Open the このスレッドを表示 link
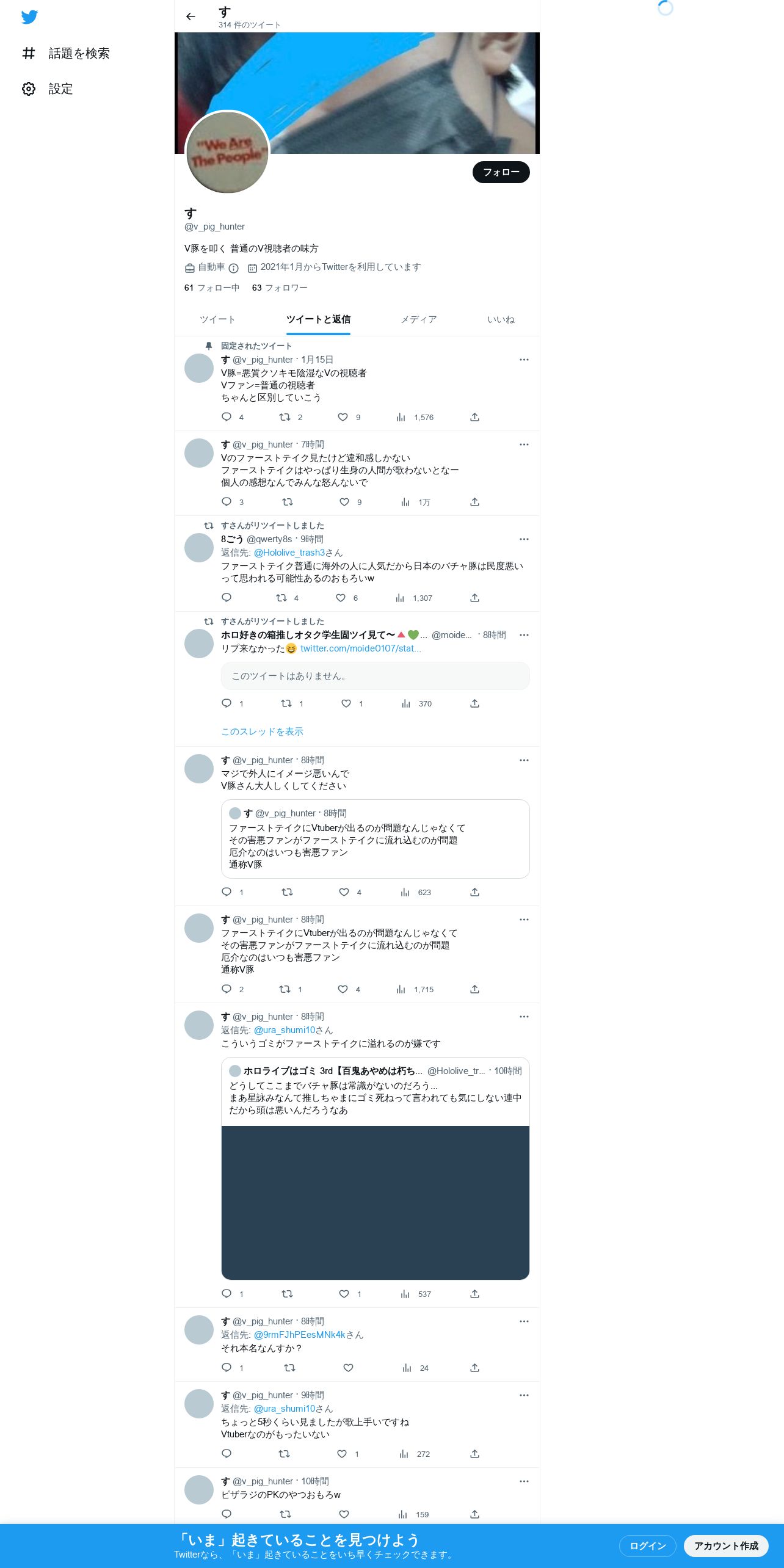 (262, 731)
